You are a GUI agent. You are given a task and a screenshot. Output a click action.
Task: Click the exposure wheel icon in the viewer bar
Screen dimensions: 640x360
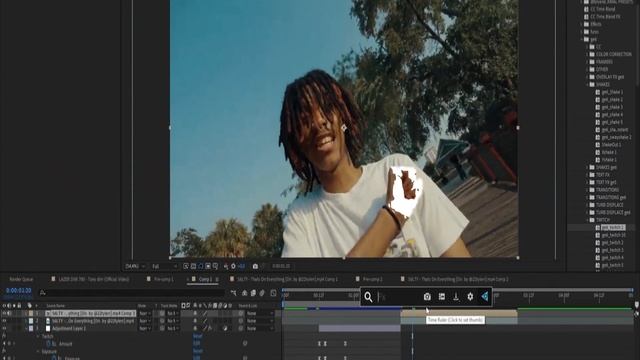point(233,266)
